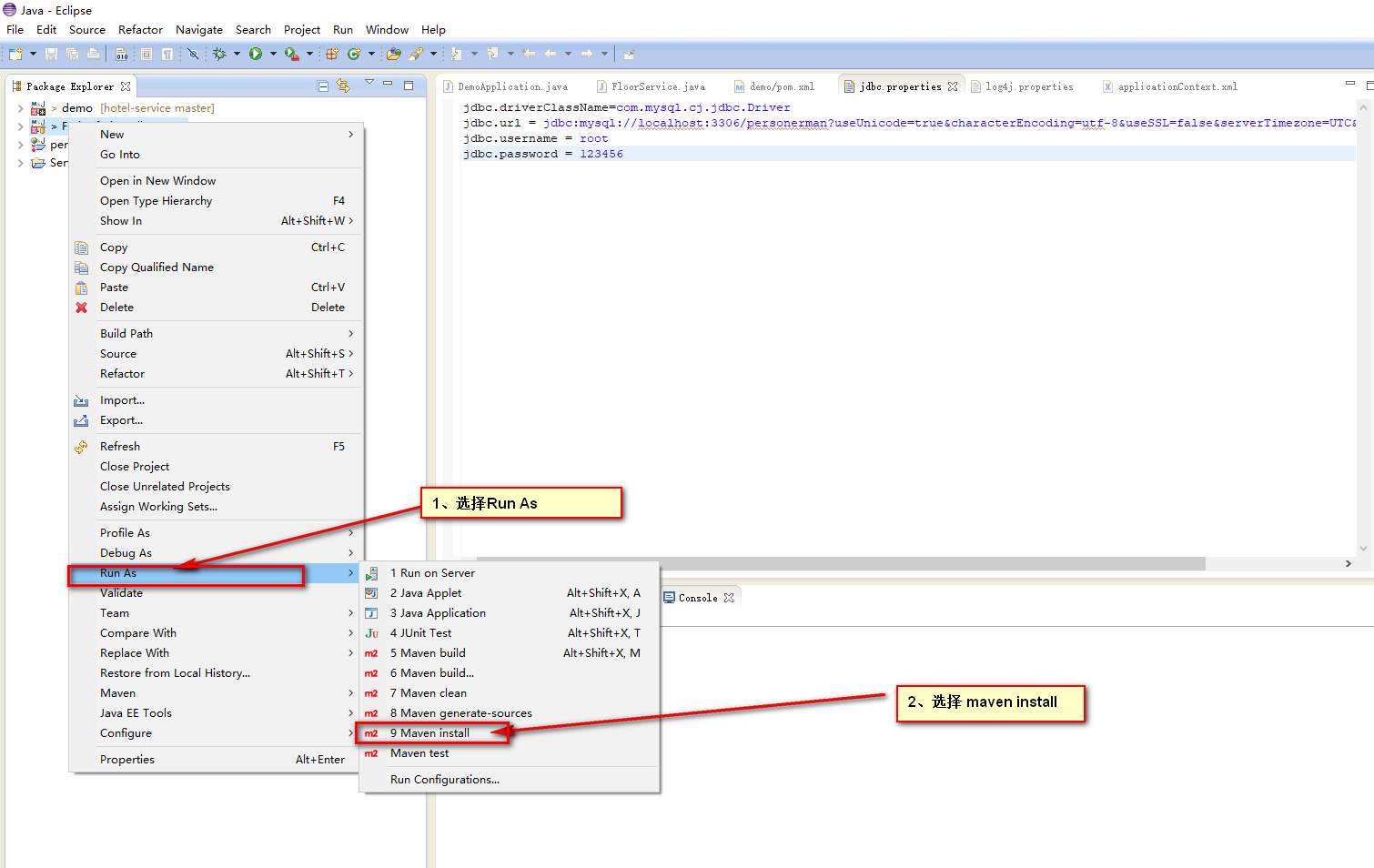Image resolution: width=1374 pixels, height=868 pixels.
Task: Click editor vertical scrollbar down arrow
Action: [x=1363, y=549]
